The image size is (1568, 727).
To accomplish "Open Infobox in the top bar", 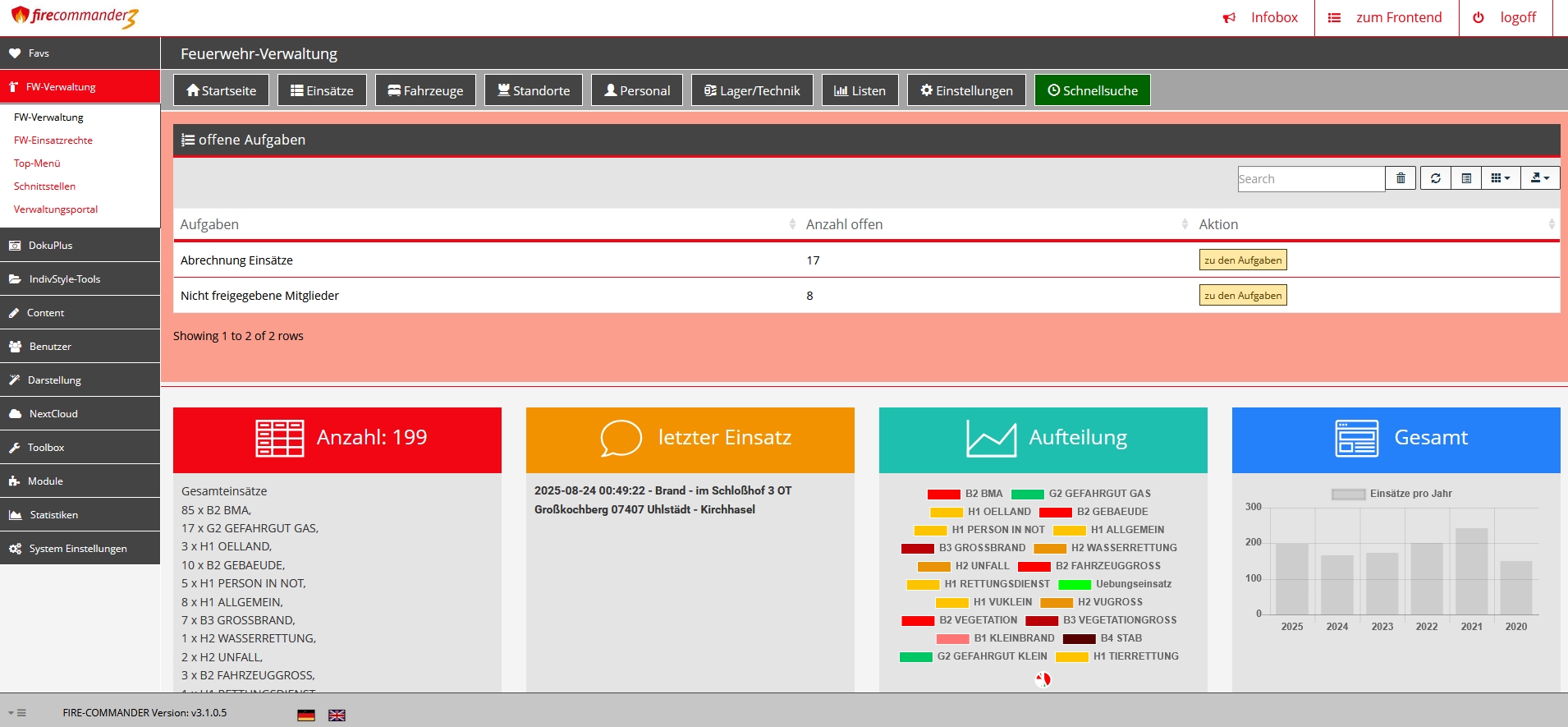I will (1261, 18).
